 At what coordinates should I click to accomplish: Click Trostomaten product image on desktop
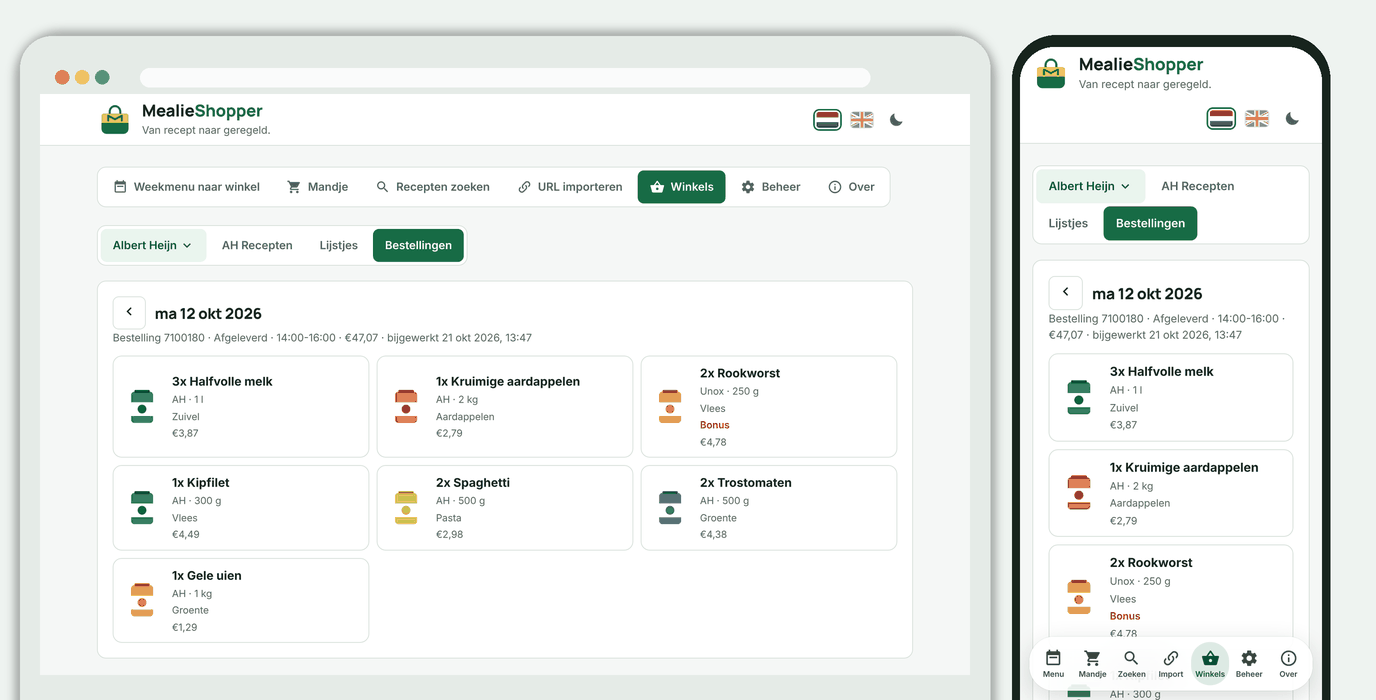tap(670, 508)
